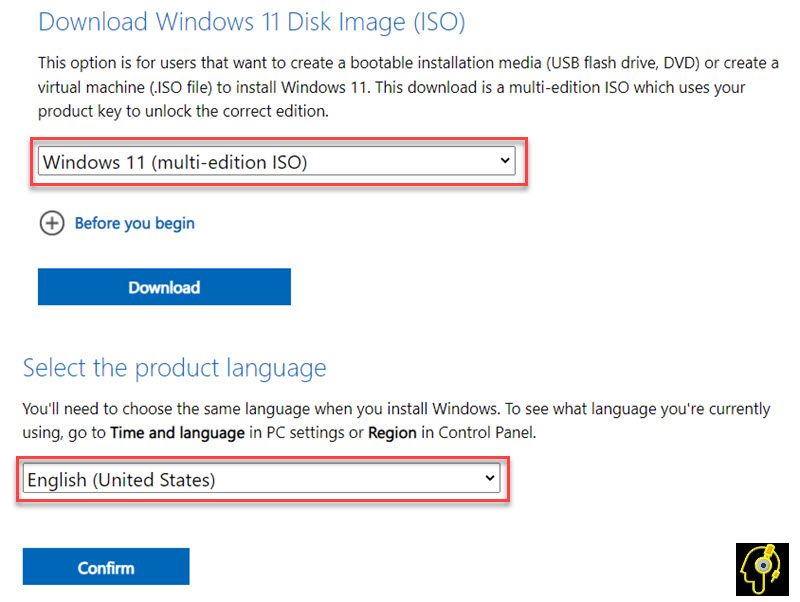This screenshot has width=800, height=602.
Task: Open the English (United States) language dropdown
Action: (x=261, y=479)
